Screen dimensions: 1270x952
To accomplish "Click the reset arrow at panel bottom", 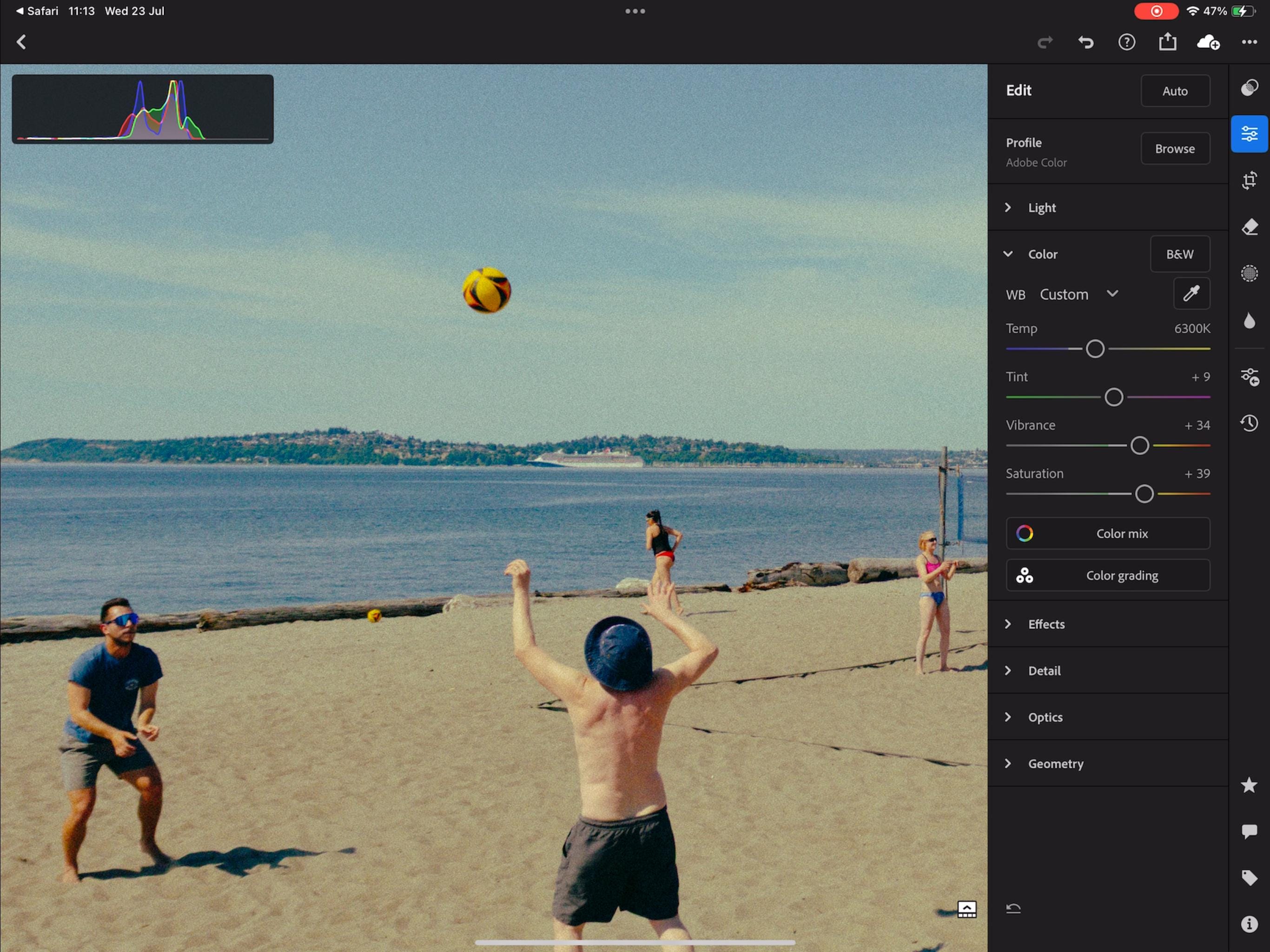I will coord(1013,908).
